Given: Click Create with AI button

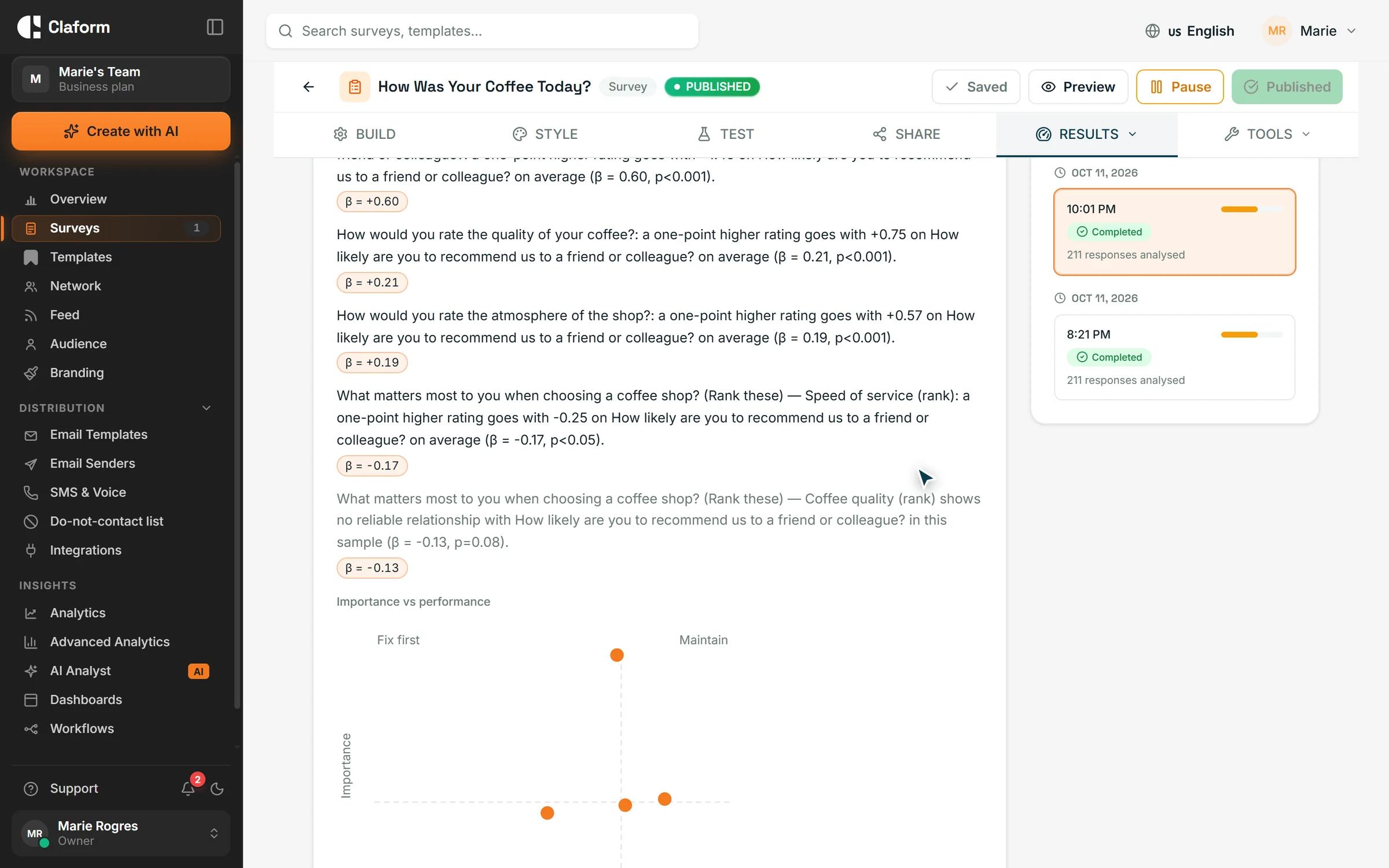Looking at the screenshot, I should pos(121,131).
